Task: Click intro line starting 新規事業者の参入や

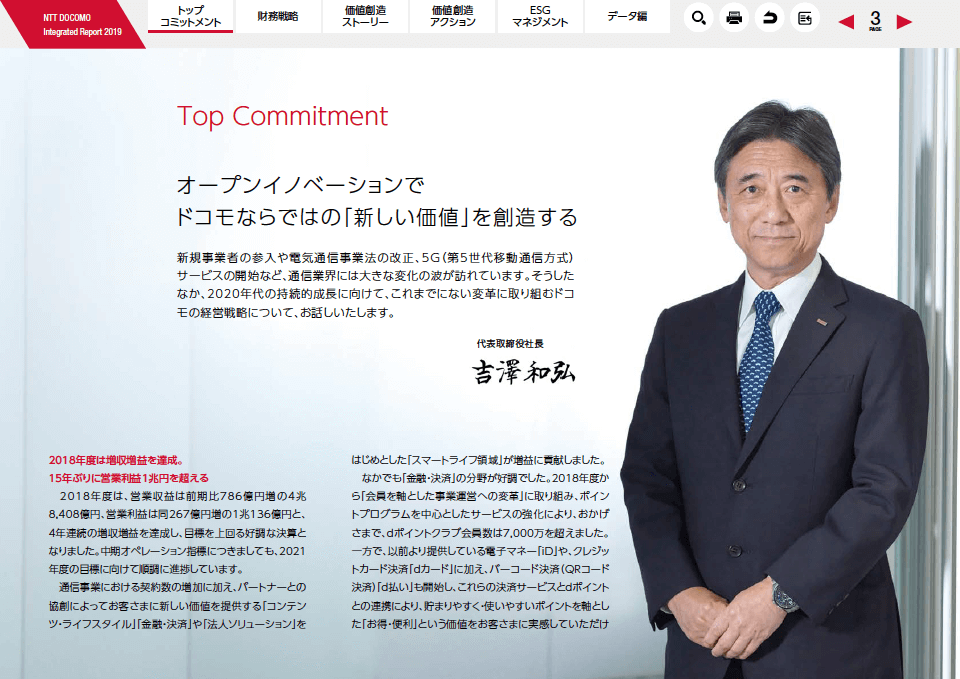Action: pyautogui.click(x=375, y=258)
